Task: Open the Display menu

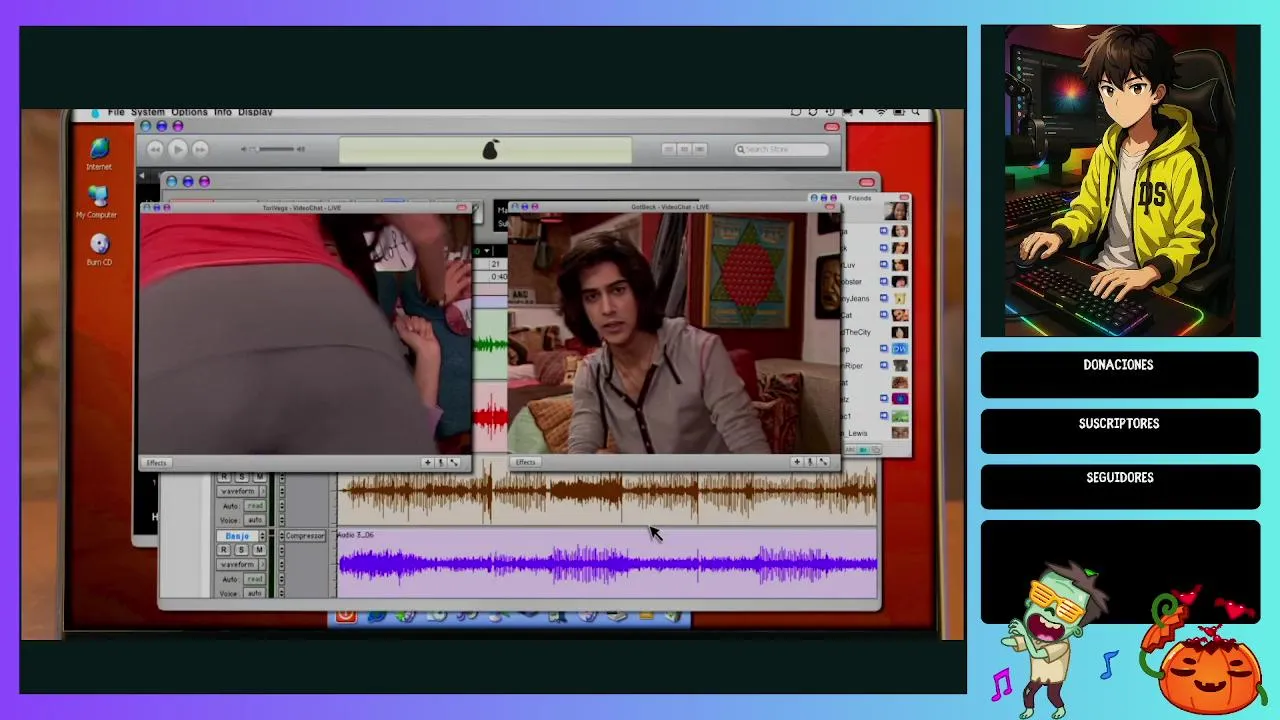Action: (255, 112)
